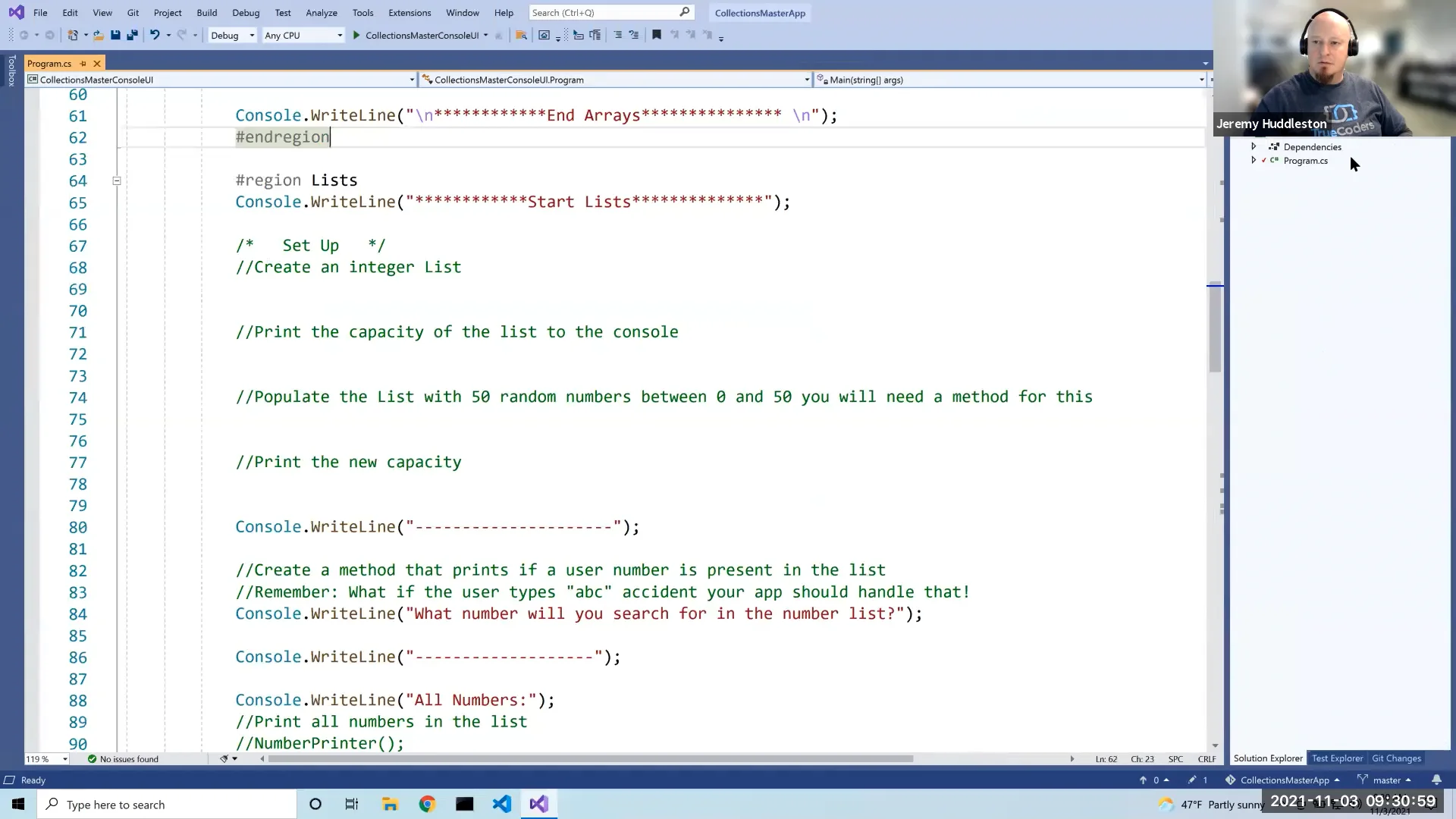Click the horizontal scrollbar thumb in editor

(x=590, y=758)
